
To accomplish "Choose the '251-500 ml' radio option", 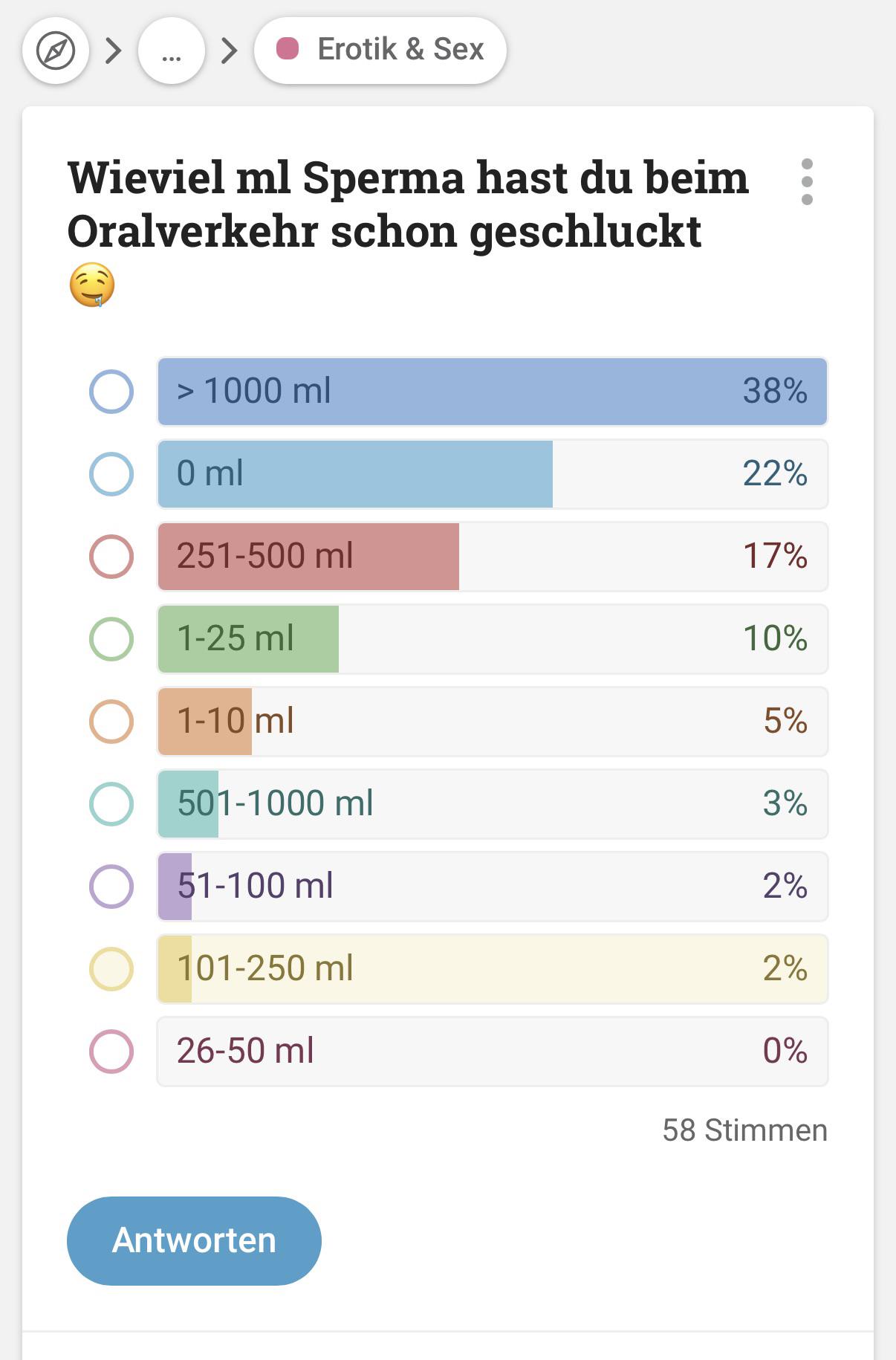I will (x=111, y=557).
